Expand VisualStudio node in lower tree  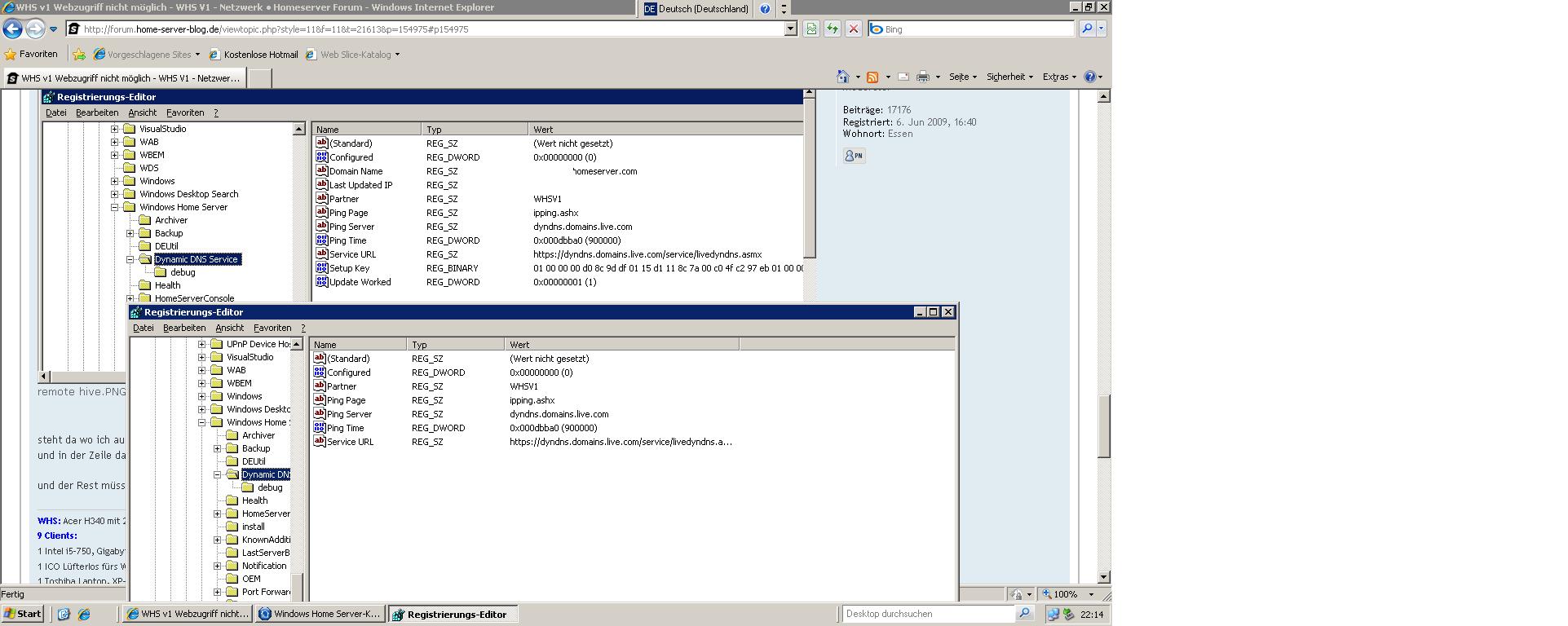pos(202,357)
